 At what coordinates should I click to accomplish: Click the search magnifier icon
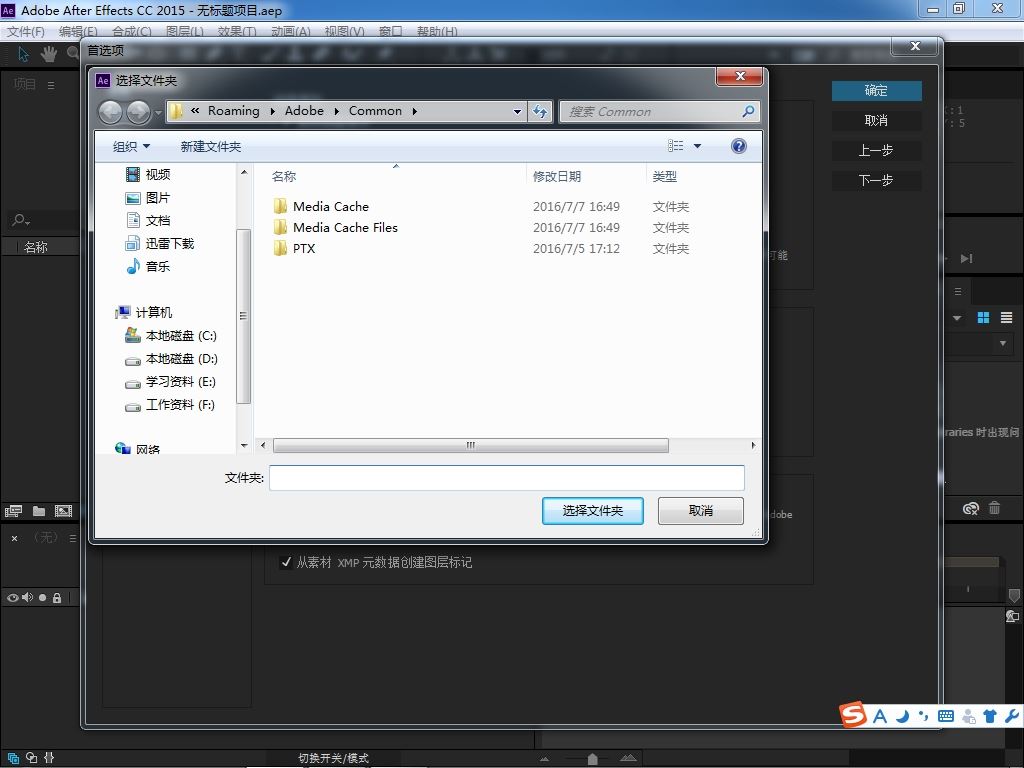point(748,111)
